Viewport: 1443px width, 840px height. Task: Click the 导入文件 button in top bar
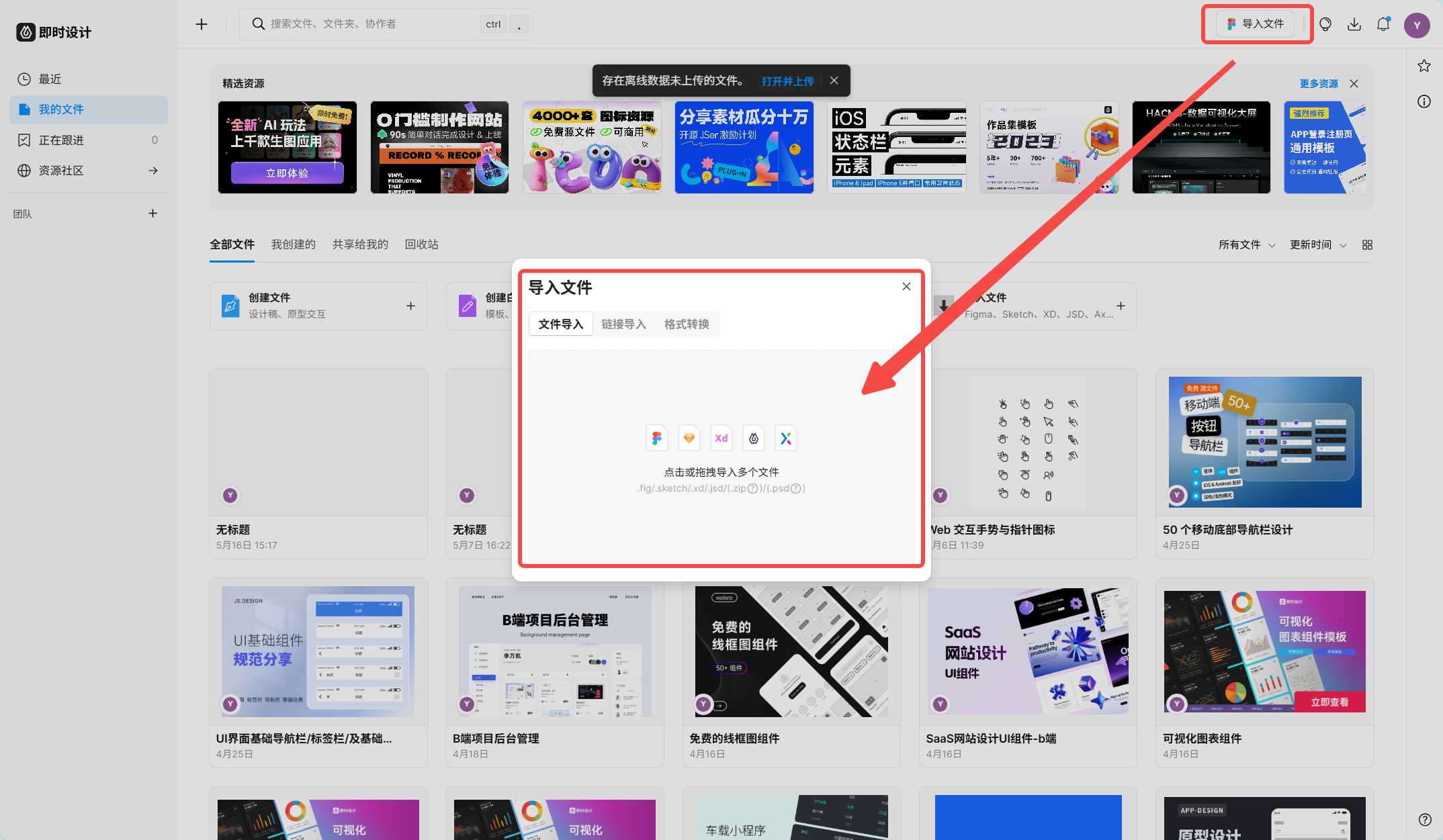click(x=1255, y=24)
